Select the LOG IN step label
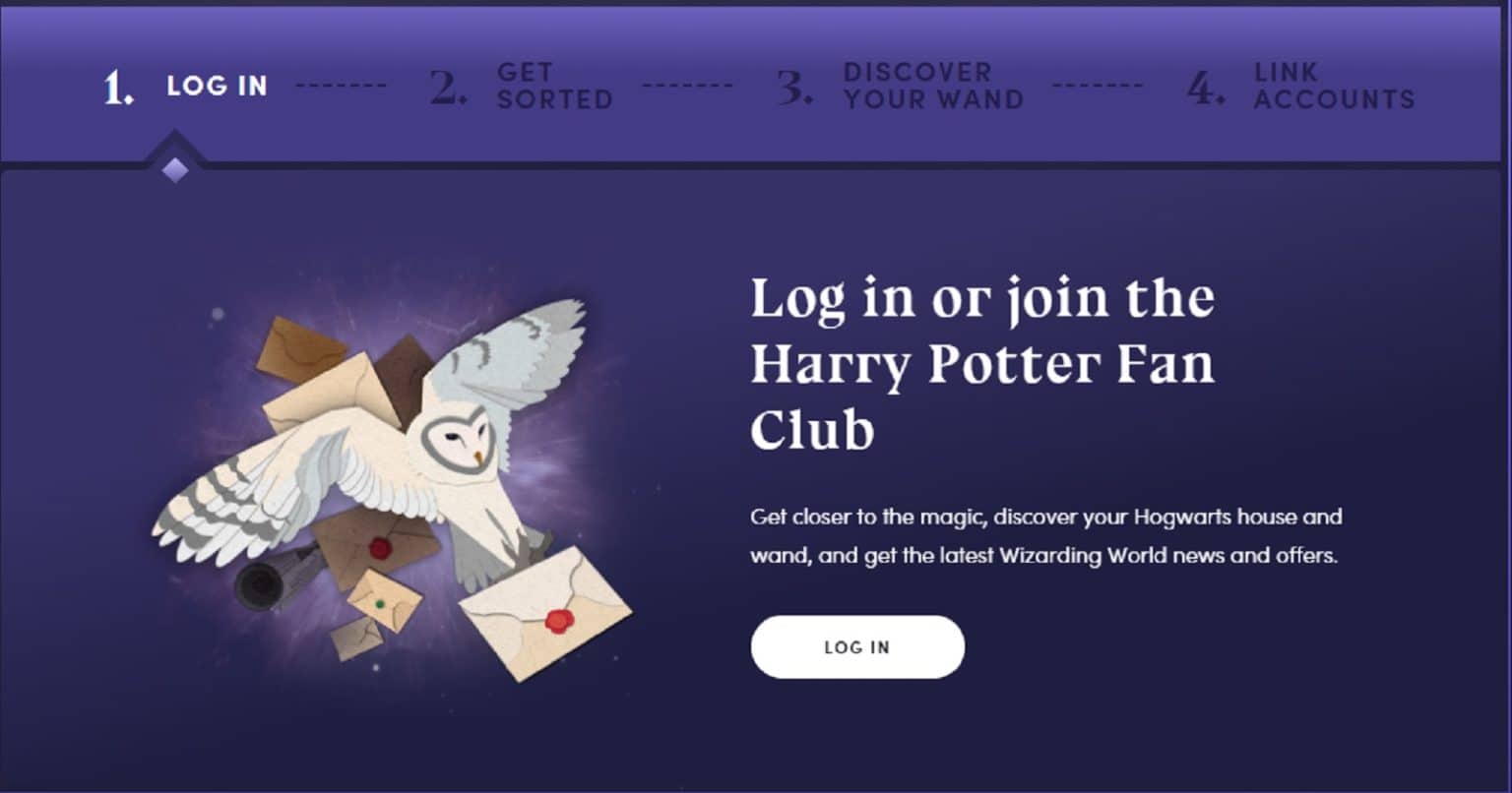Screen dimensions: 1512x793 click(217, 86)
